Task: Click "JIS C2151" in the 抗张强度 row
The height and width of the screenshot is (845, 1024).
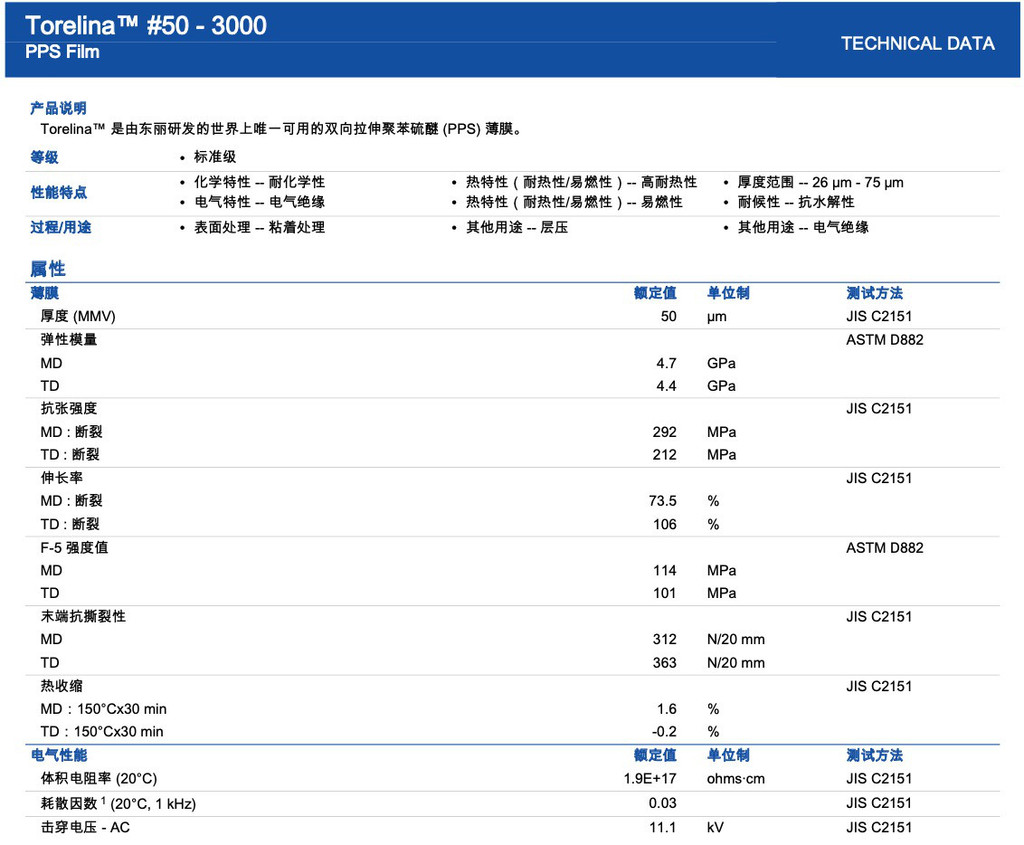Action: click(879, 409)
